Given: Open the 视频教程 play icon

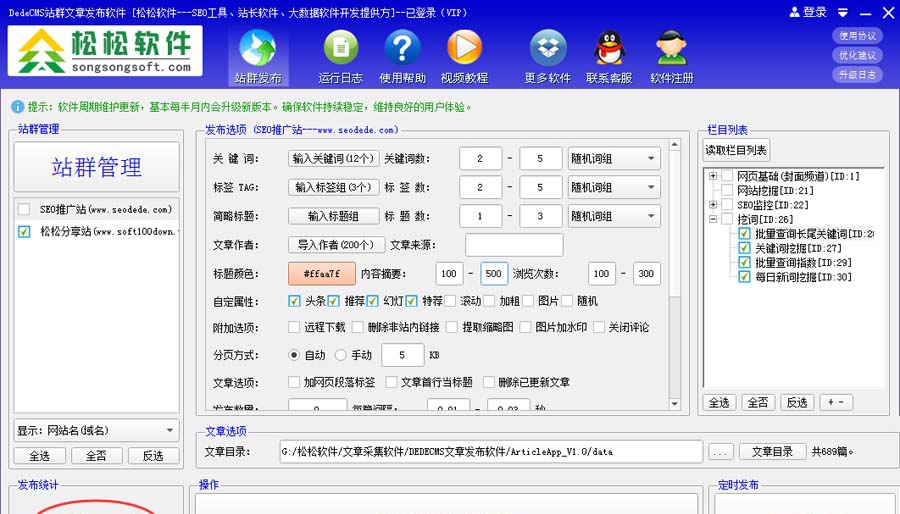Looking at the screenshot, I should [464, 56].
